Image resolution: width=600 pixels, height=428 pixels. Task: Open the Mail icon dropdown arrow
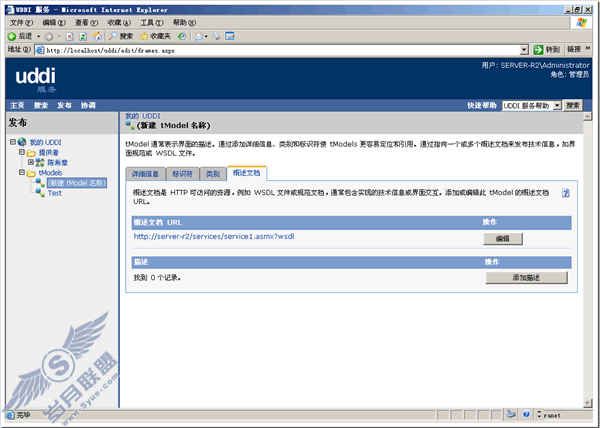[206, 36]
